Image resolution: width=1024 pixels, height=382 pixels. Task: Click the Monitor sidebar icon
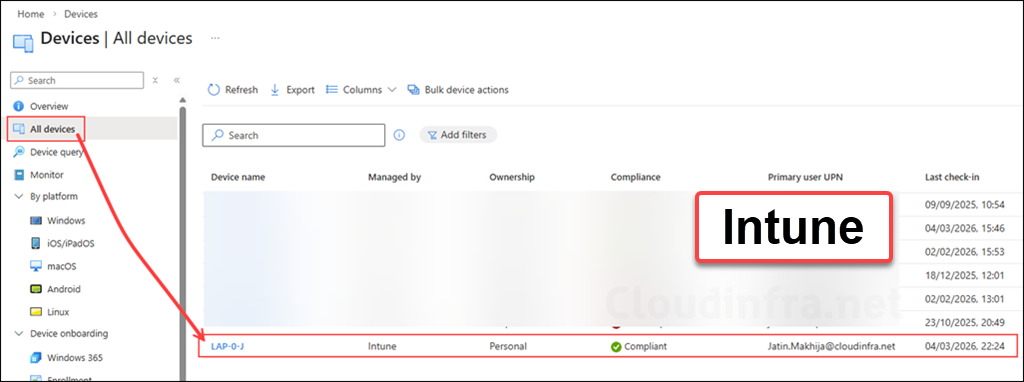tap(18, 175)
